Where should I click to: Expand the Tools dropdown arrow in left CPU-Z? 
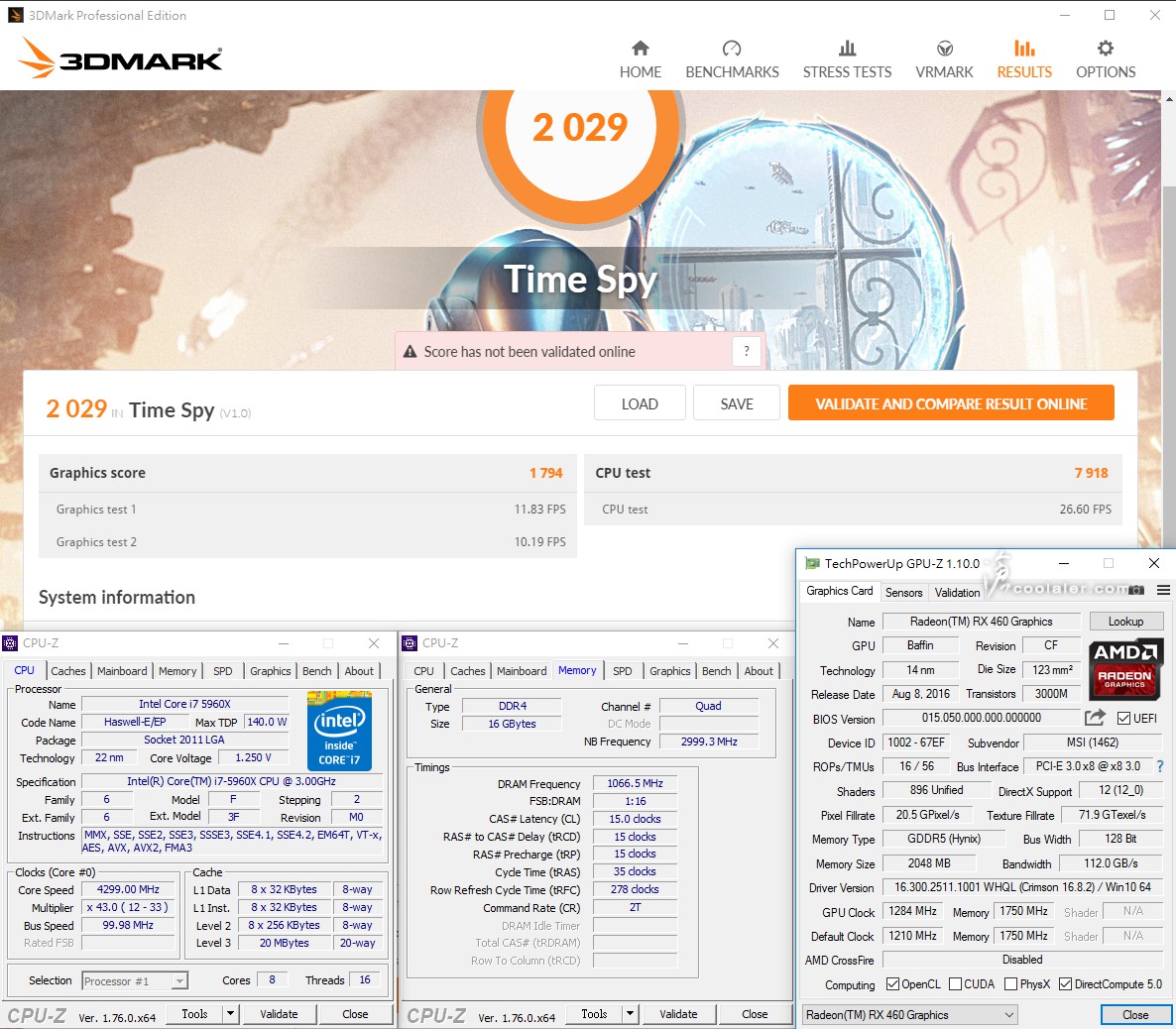[x=230, y=1014]
